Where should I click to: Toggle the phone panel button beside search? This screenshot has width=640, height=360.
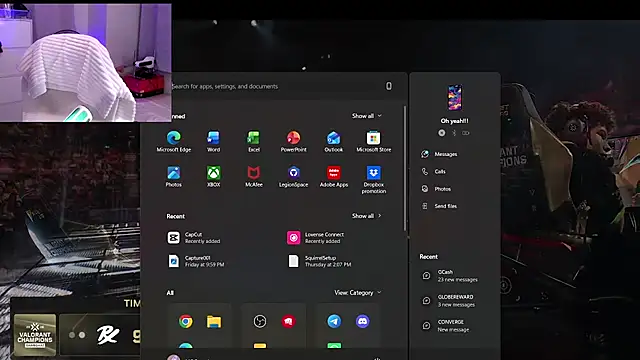pos(389,86)
